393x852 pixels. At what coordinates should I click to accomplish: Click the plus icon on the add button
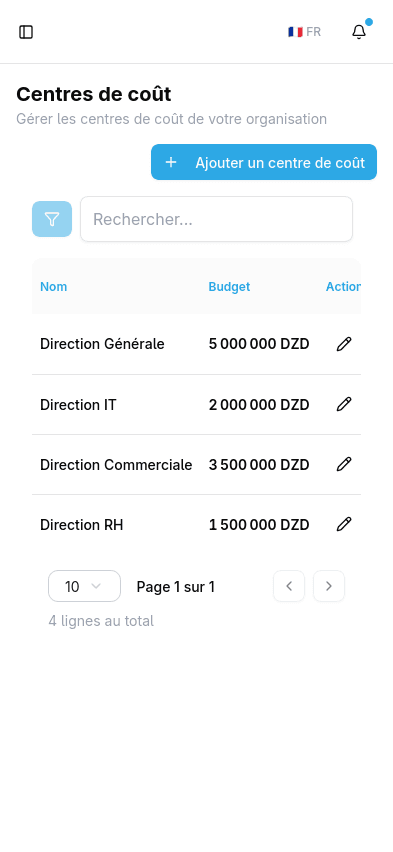pyautogui.click(x=171, y=162)
